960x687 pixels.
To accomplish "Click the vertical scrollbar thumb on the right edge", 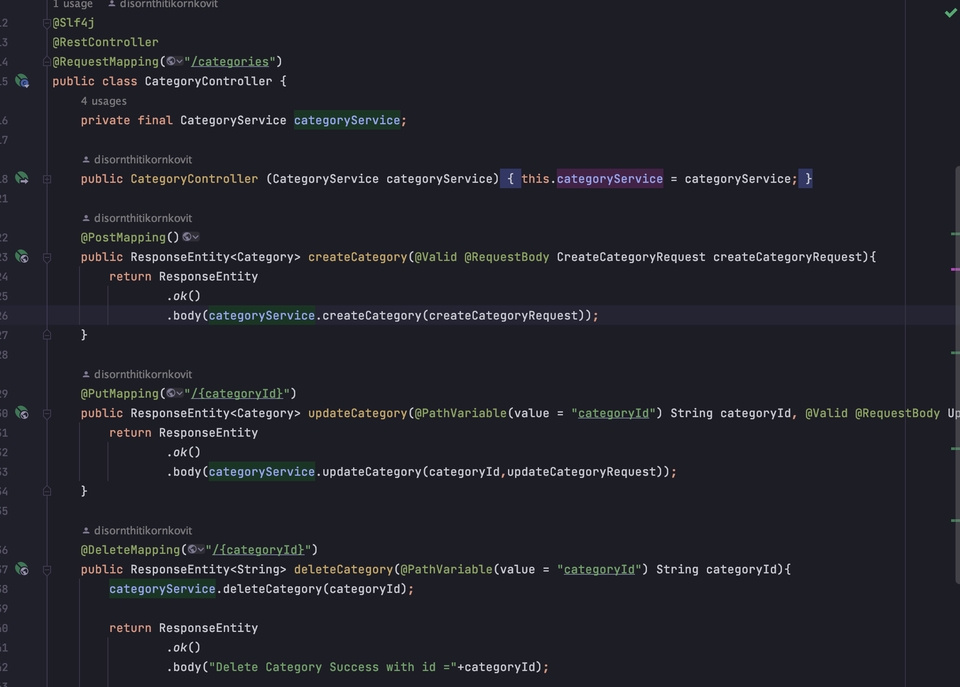I will tap(956, 374).
